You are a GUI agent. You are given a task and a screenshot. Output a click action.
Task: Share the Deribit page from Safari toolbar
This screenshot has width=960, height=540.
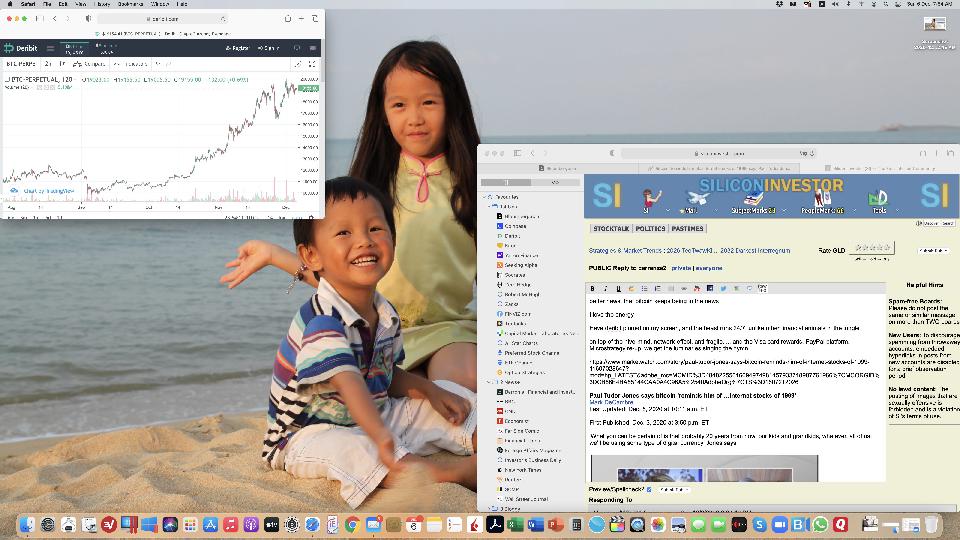pos(288,19)
